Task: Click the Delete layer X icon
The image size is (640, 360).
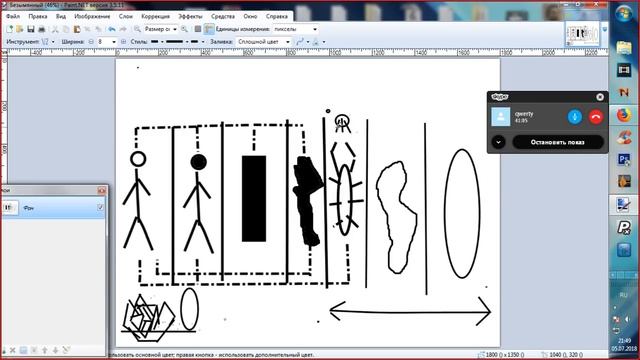Action: click(x=13, y=350)
